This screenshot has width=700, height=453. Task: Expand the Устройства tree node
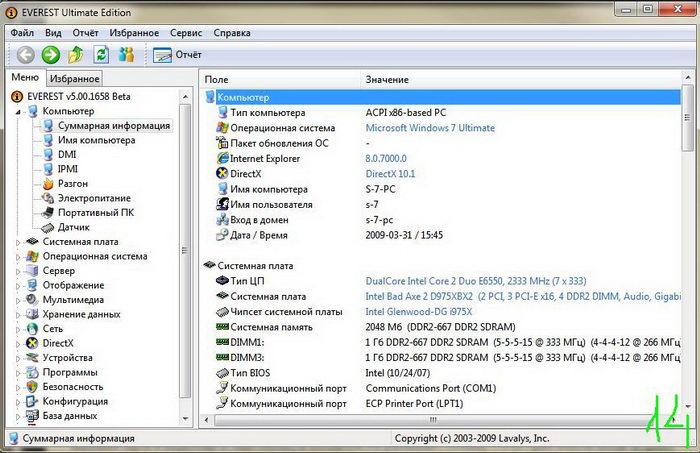coord(18,358)
